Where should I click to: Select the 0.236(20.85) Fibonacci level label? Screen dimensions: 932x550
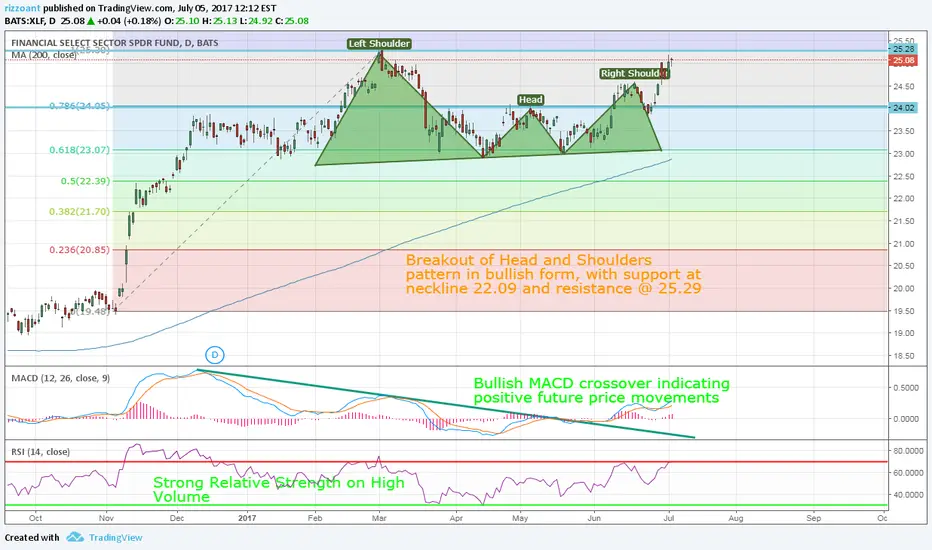(80, 250)
